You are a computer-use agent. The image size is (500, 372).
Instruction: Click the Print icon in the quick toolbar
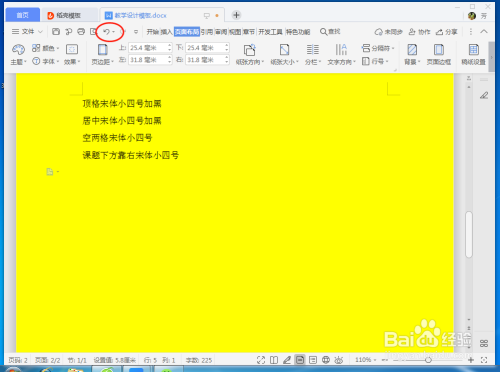pyautogui.click(x=81, y=32)
